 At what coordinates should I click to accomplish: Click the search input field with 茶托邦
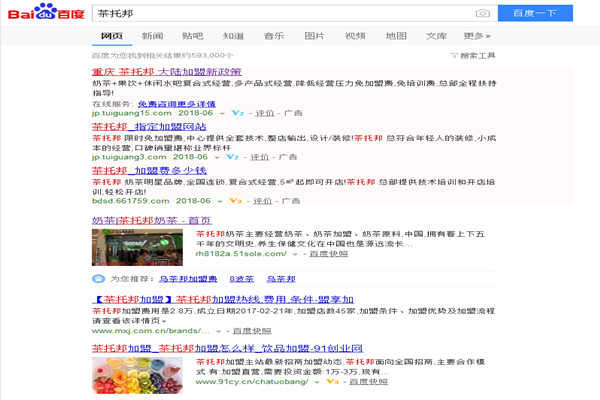pos(280,13)
